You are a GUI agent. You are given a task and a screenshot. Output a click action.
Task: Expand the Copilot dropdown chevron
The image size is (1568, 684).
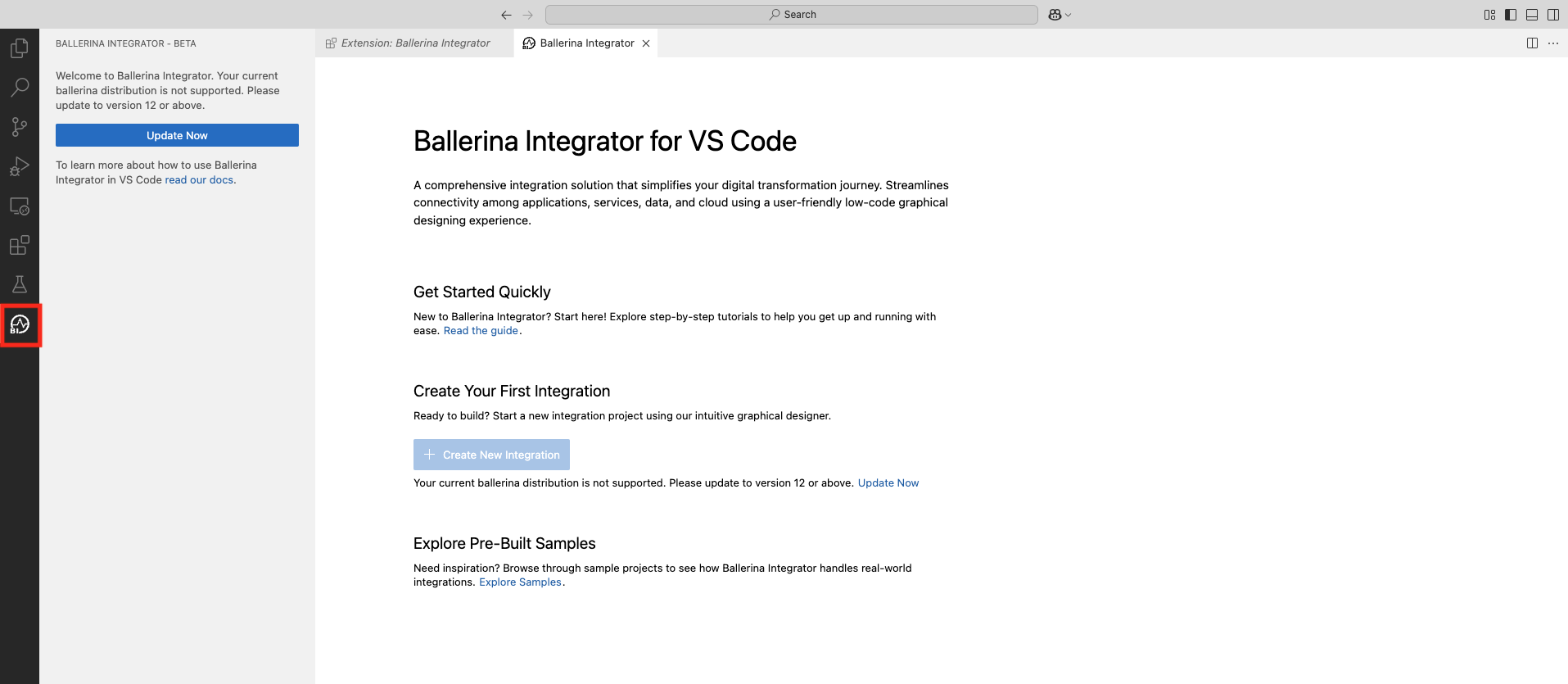point(1068,15)
